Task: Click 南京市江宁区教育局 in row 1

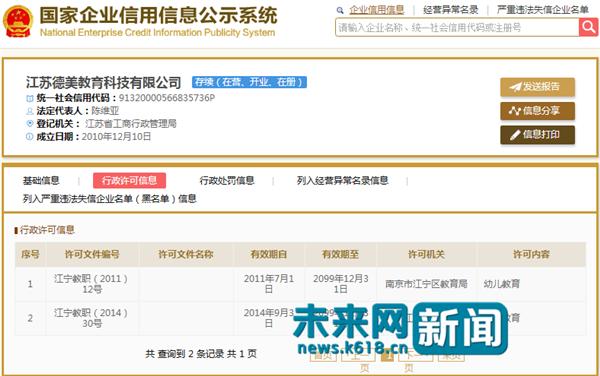Action: 426,284
